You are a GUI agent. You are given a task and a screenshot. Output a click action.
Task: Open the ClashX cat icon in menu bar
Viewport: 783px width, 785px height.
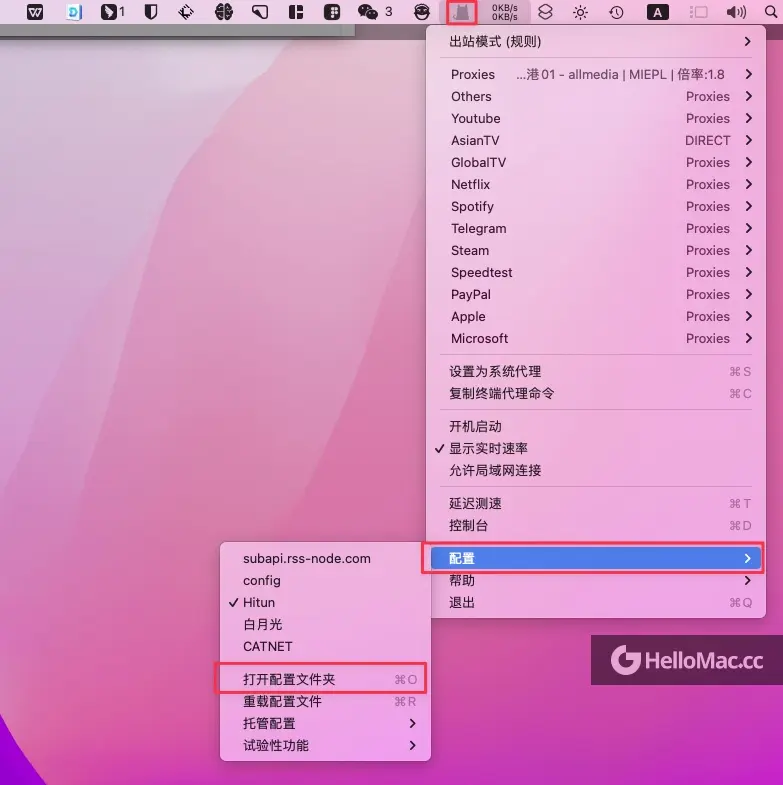(461, 12)
